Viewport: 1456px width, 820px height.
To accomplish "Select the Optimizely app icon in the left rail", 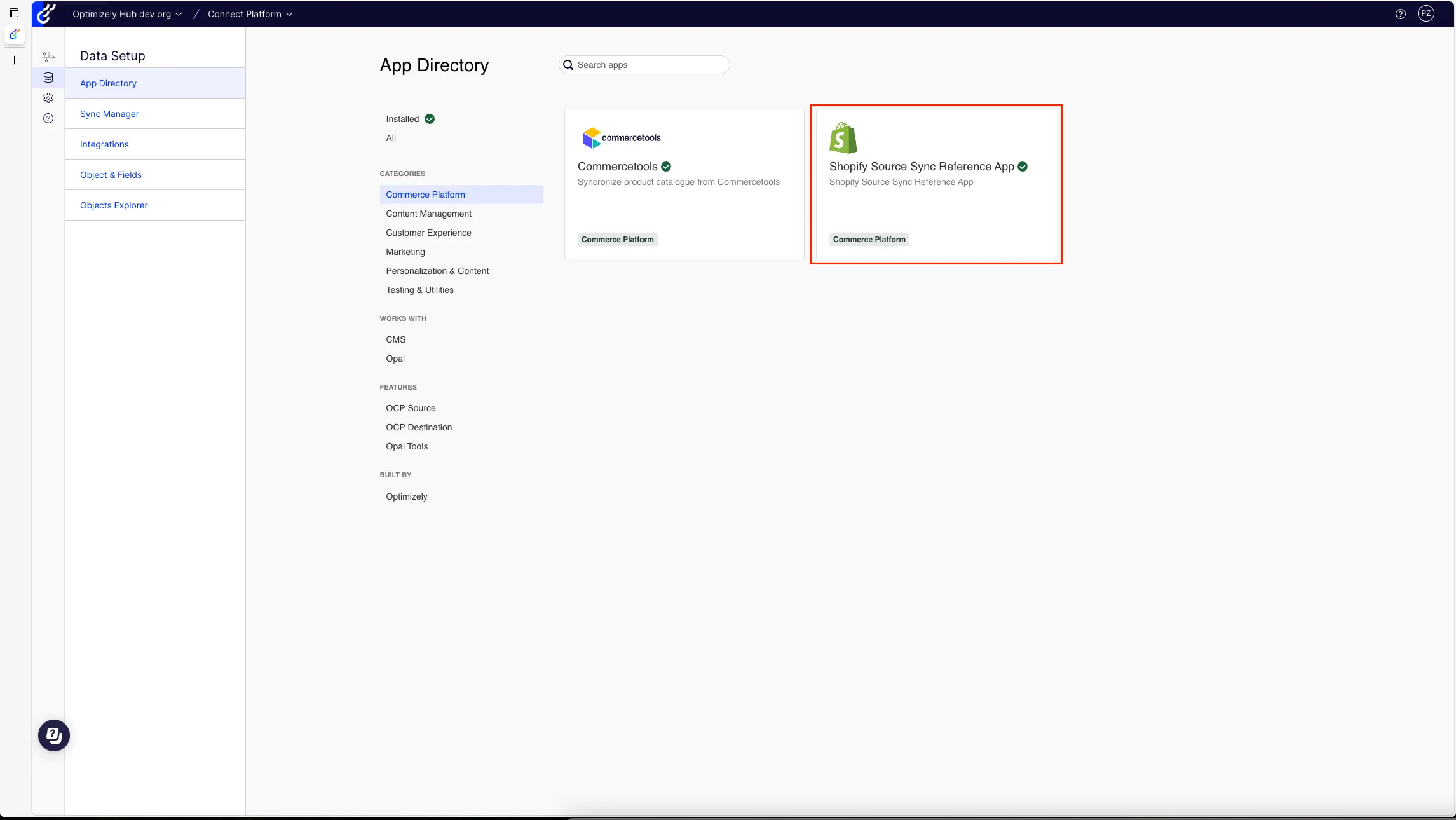I will point(15,34).
